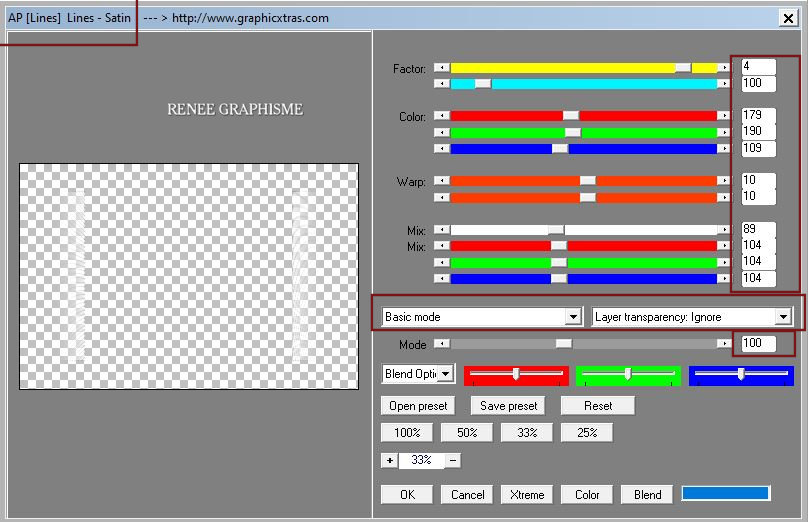Click the right arrow of second Warp slider
This screenshot has width=808, height=522.
[724, 197]
